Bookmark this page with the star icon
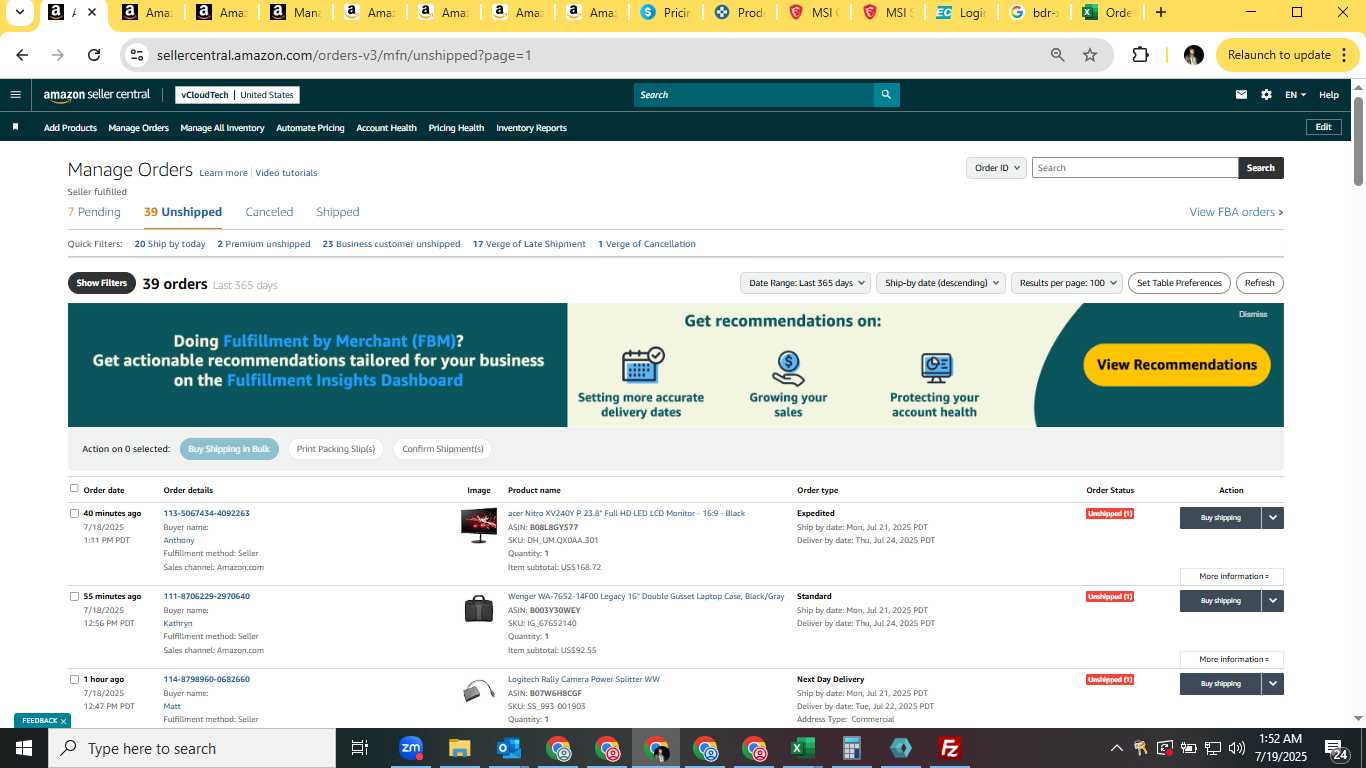The image size is (1366, 768). pos(1090,55)
